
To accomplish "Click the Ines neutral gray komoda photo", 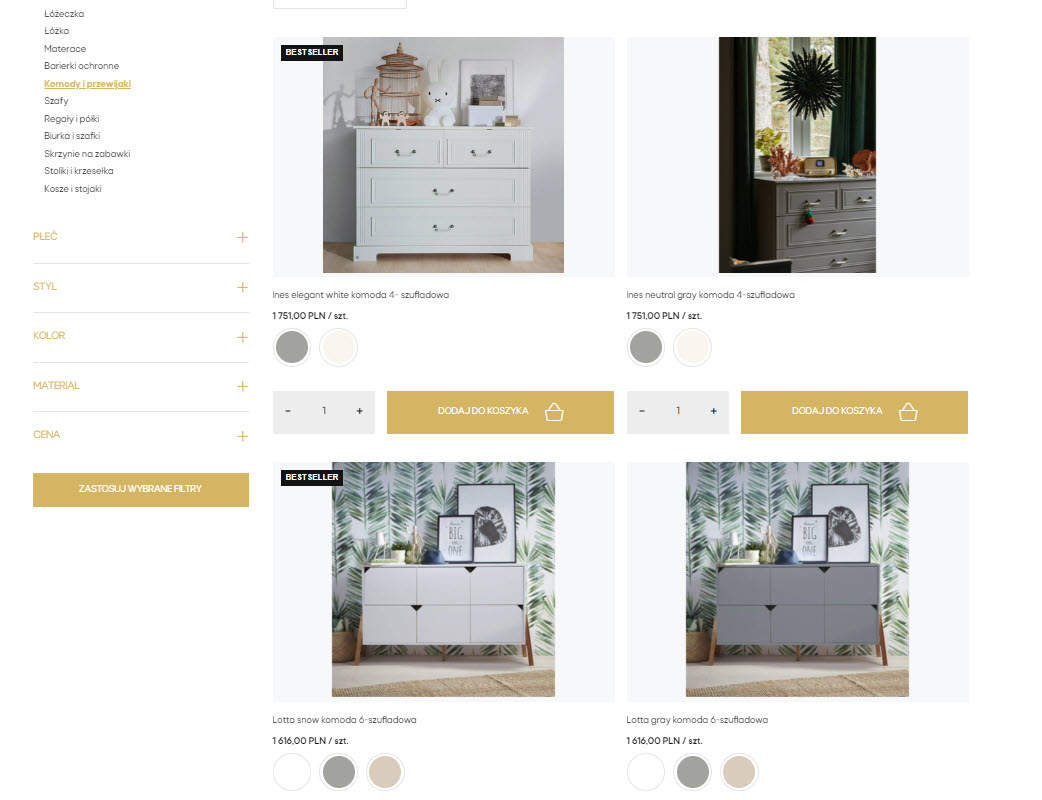I will pos(797,155).
